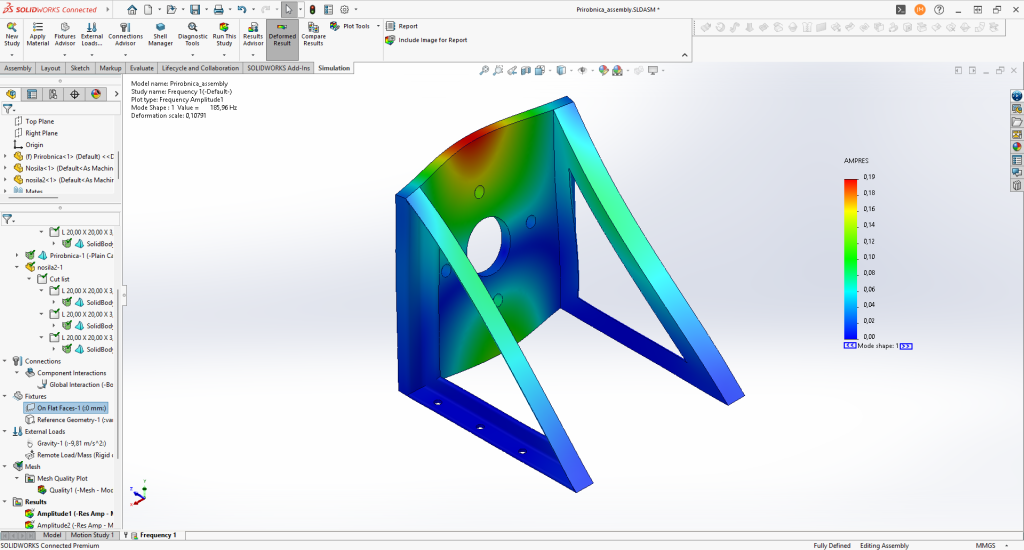1024x550 pixels.
Task: Open the Custom Properties icon in the task pane
Action: (1017, 160)
